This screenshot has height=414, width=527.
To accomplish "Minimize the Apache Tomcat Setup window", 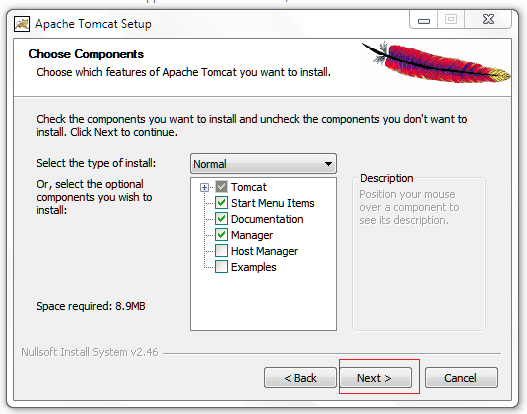I will (x=423, y=19).
